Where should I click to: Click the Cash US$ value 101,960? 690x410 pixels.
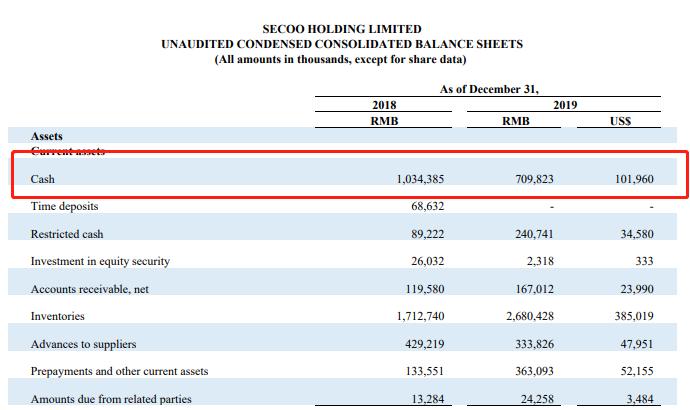[632, 179]
